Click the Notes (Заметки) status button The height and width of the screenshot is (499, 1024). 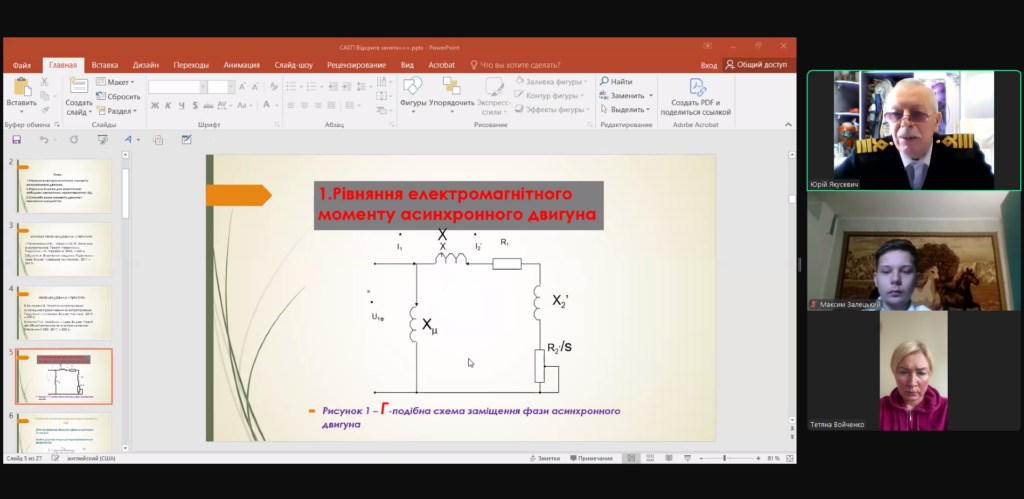(545, 459)
